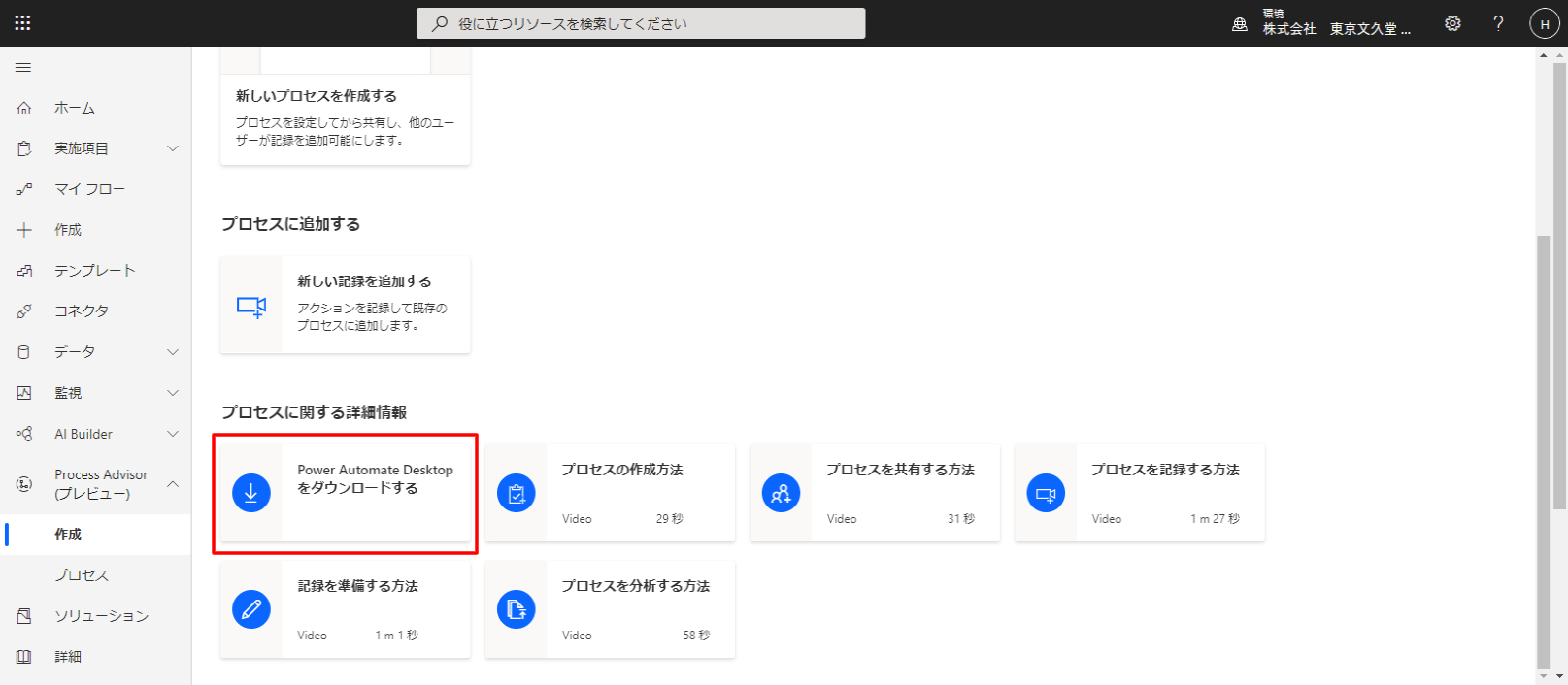Collapse the Process Advisor section chevron
Viewport: 1568px width, 685px height.
coord(173,483)
